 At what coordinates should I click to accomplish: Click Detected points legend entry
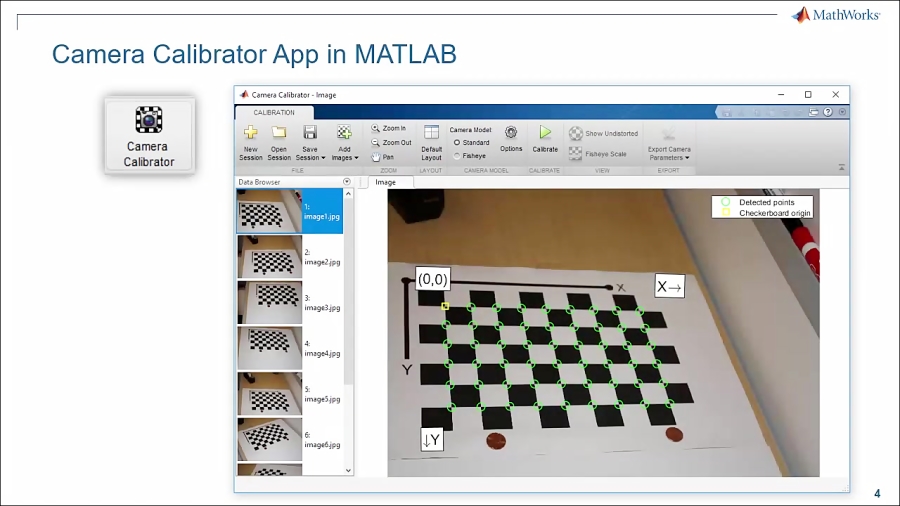759,202
